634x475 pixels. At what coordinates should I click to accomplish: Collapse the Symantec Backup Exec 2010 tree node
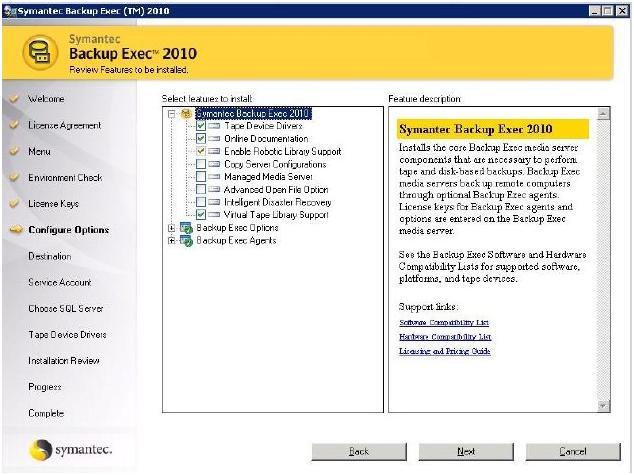(x=172, y=114)
